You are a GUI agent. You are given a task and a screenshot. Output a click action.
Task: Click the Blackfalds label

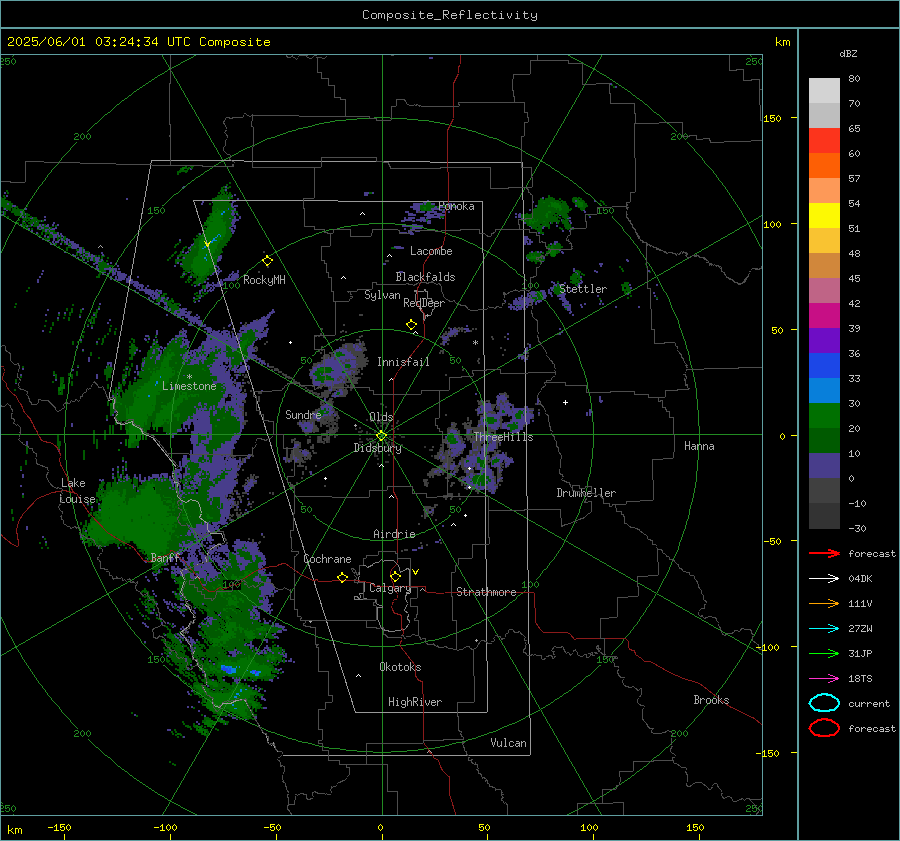pos(425,277)
